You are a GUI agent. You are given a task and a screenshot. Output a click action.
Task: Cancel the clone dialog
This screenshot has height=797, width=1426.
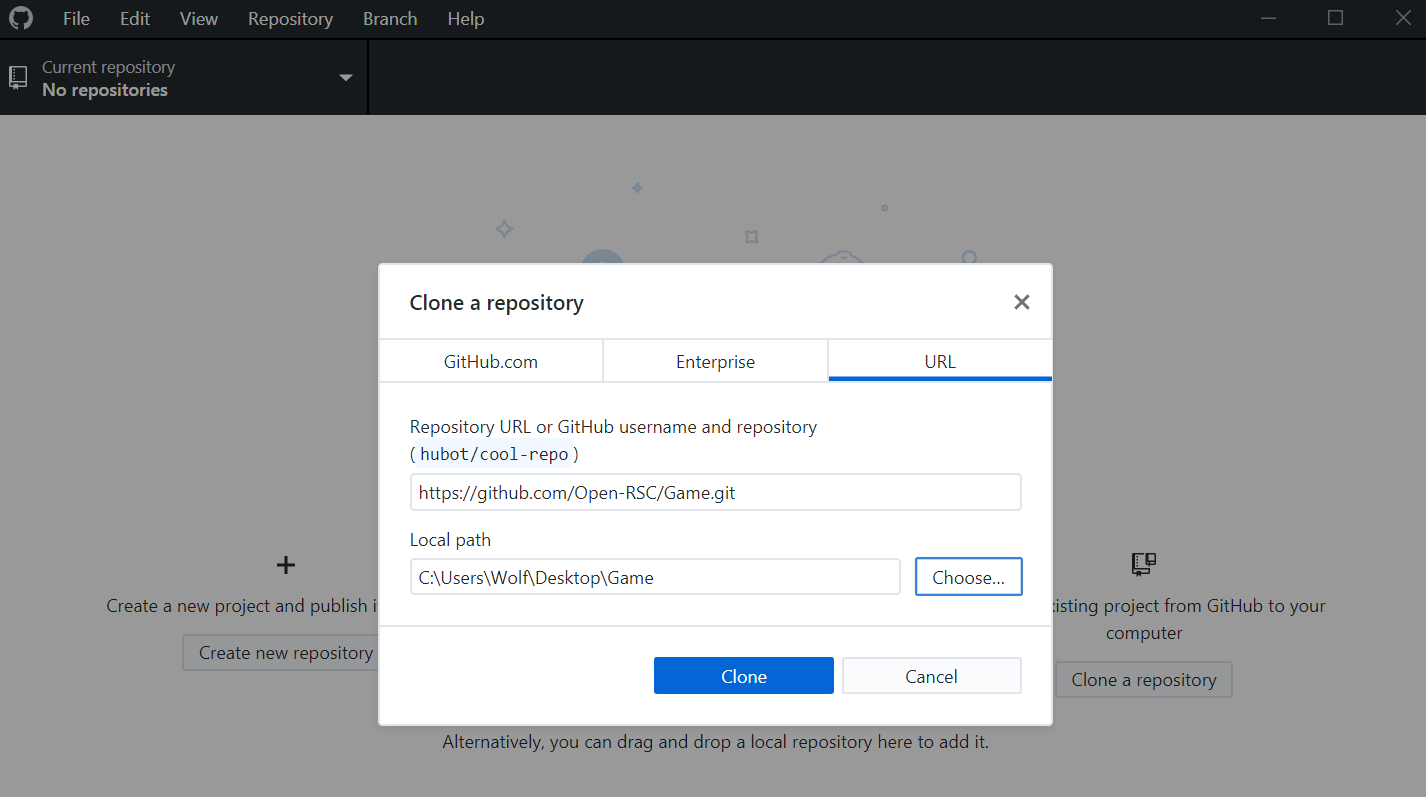pos(932,676)
